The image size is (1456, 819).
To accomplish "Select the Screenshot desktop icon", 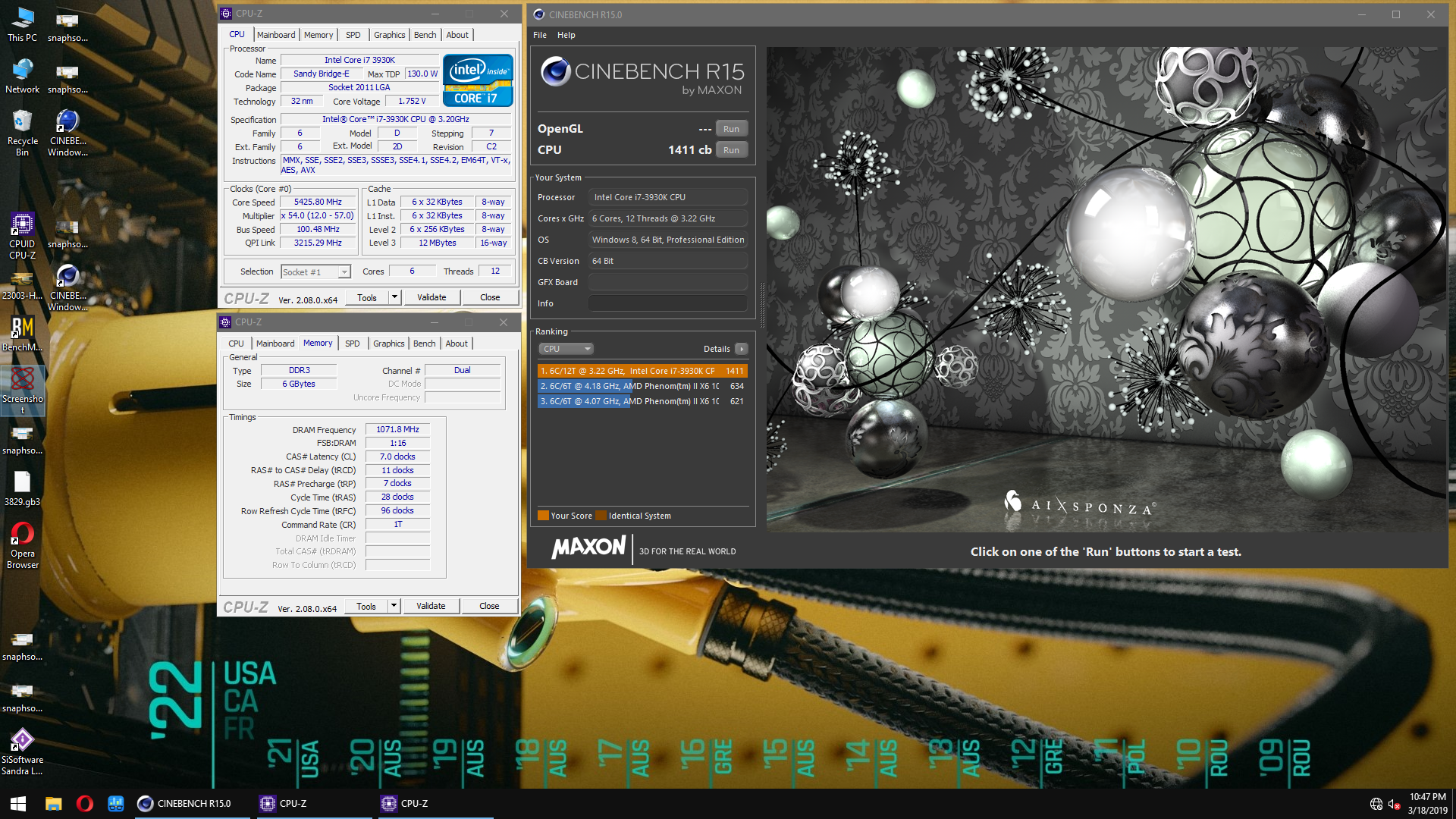I will (22, 391).
